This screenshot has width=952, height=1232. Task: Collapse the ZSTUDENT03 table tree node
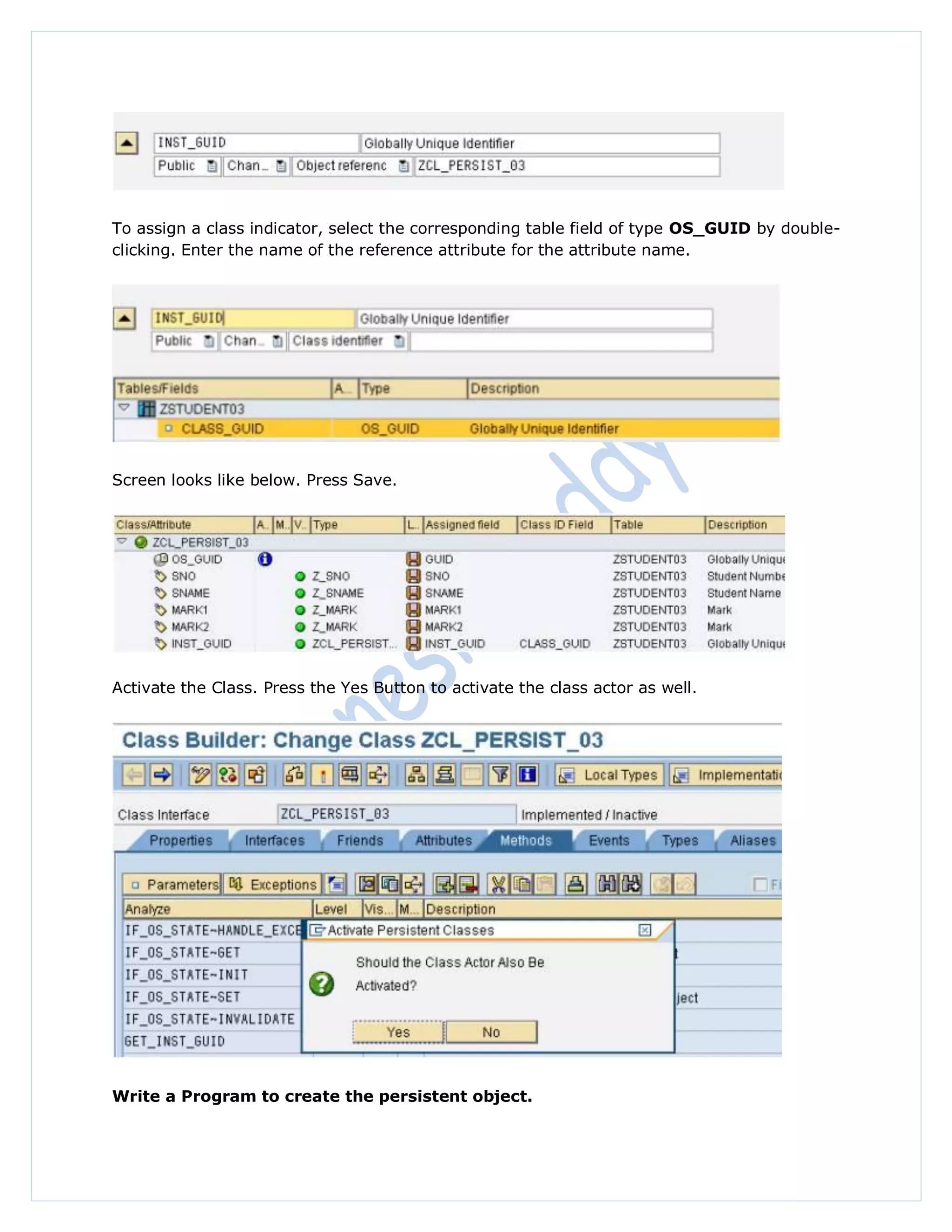(x=124, y=407)
